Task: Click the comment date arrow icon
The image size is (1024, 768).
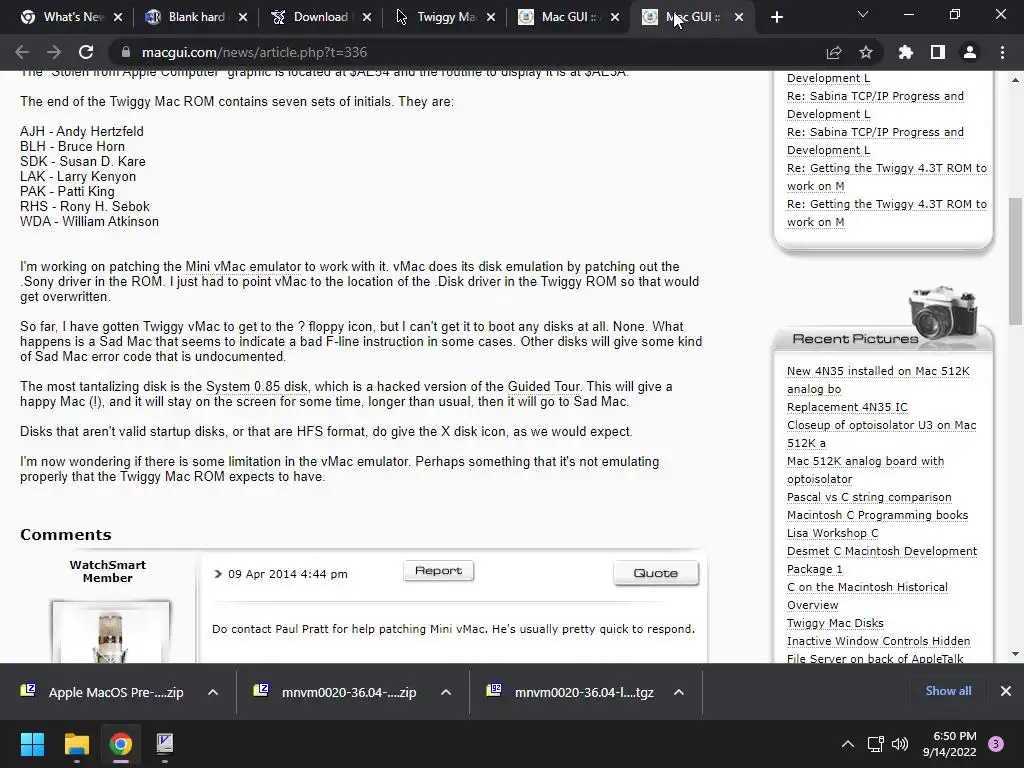Action: 218,574
